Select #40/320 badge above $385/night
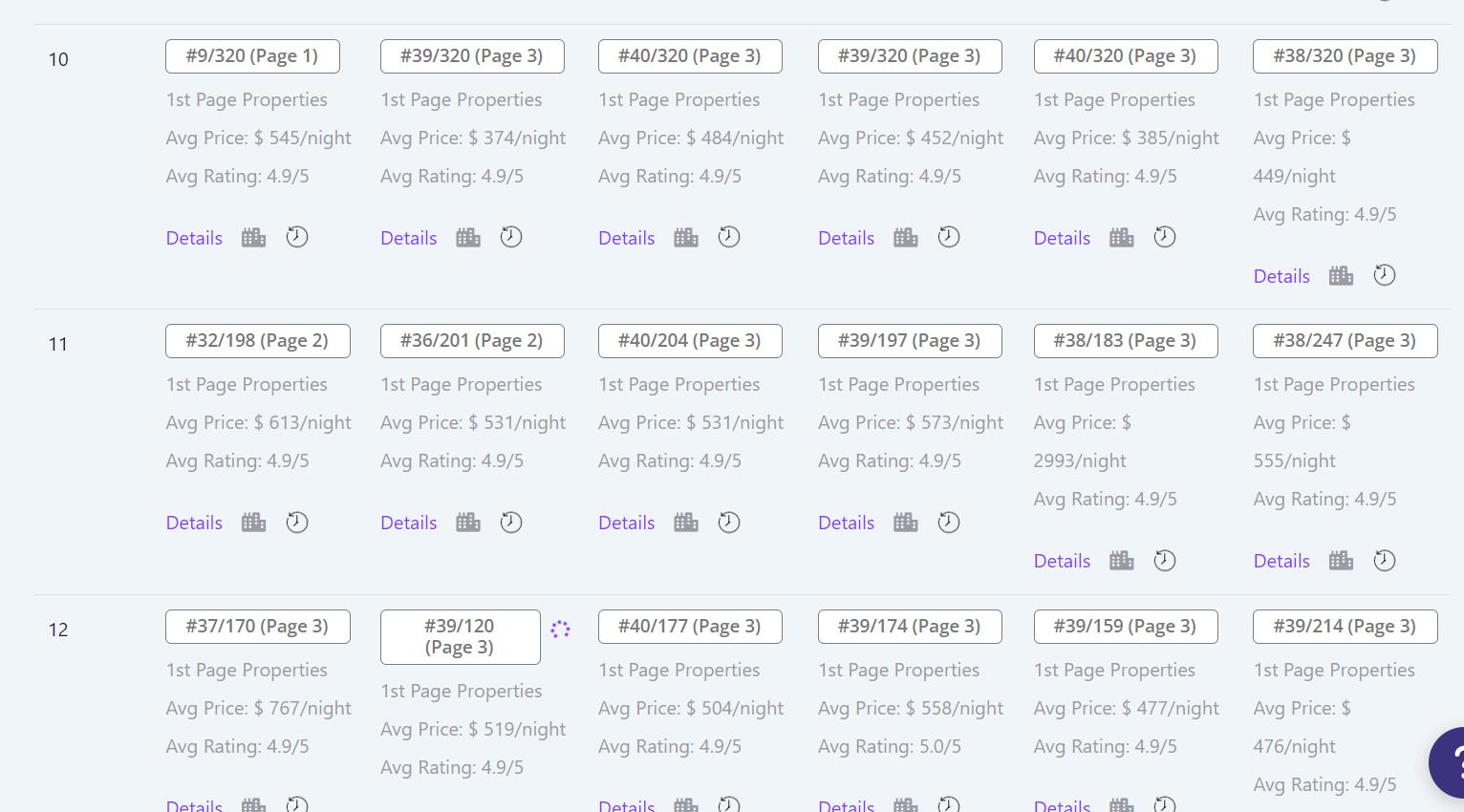The image size is (1464, 812). tap(1126, 55)
